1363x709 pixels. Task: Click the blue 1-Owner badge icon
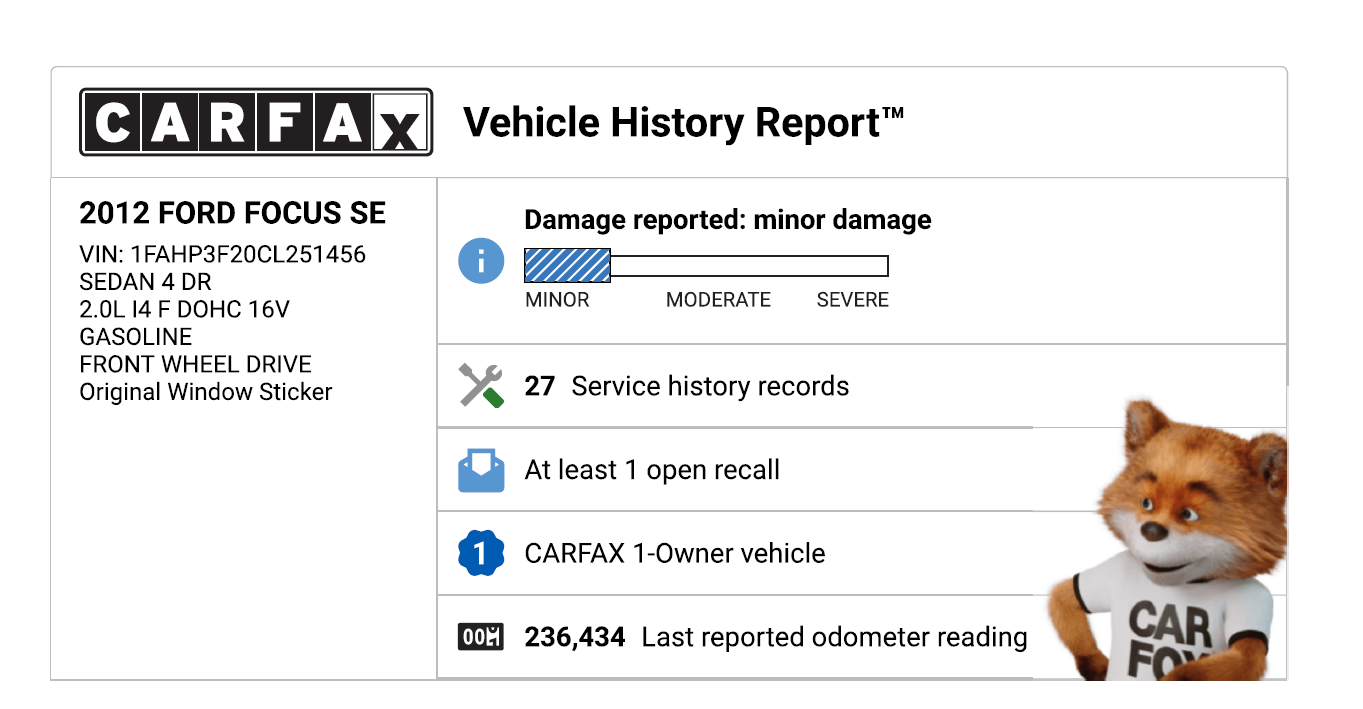click(480, 554)
